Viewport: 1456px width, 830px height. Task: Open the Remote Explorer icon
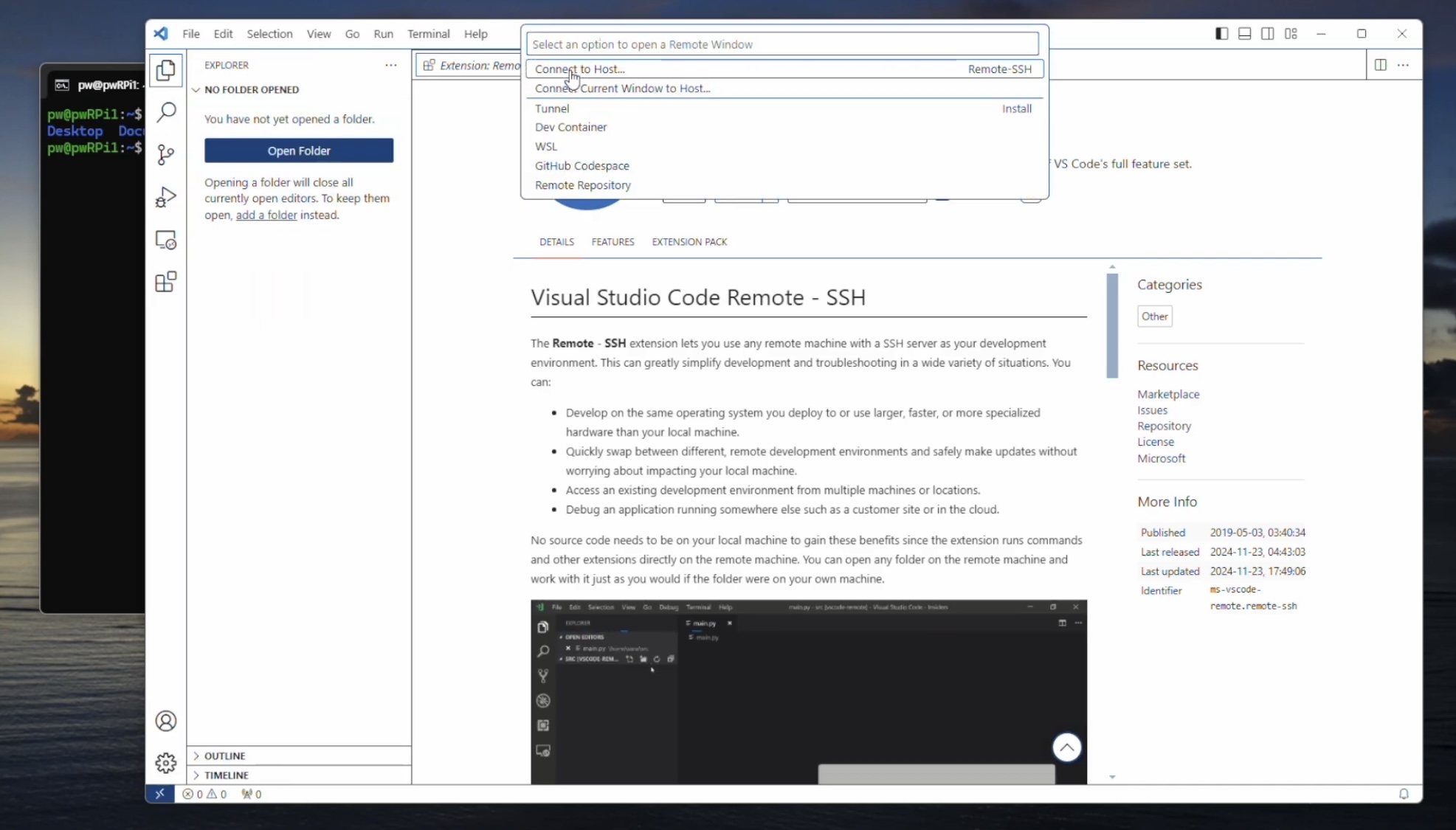[166, 240]
